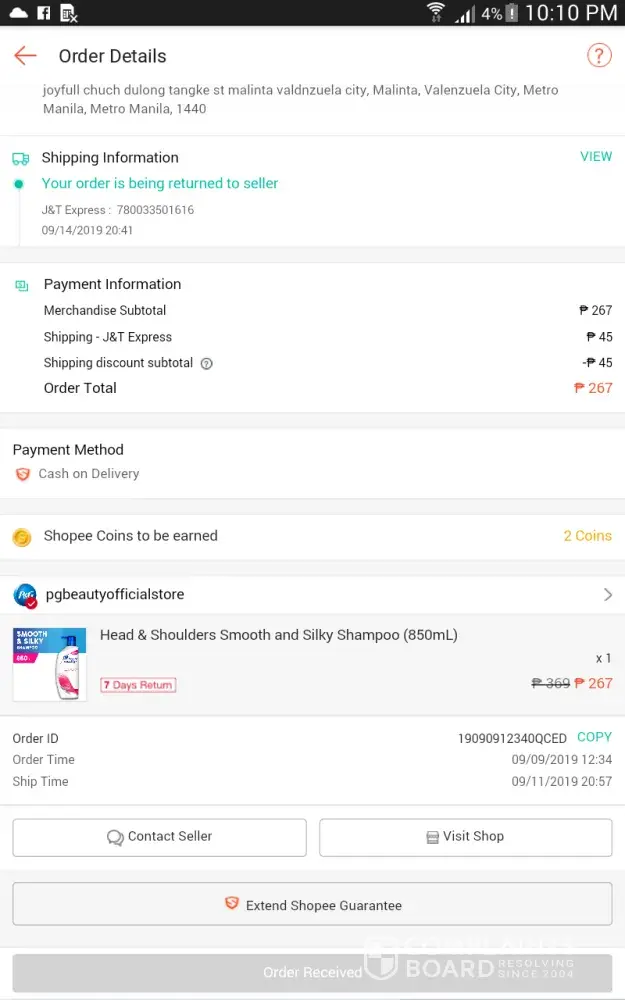Open the order returned to seller status
The image size is (625, 1000).
tap(160, 184)
